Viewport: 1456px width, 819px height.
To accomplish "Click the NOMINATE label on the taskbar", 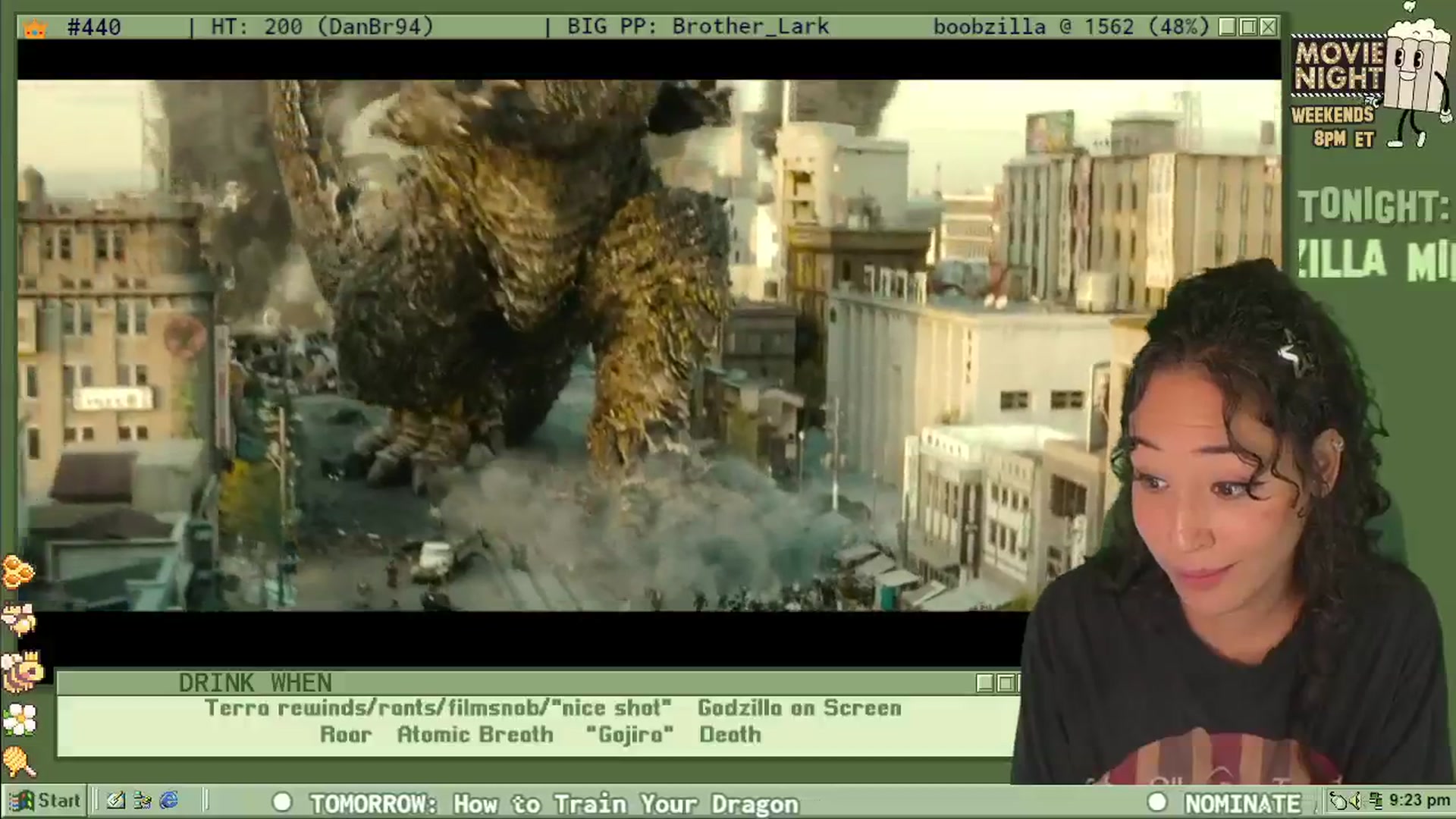I will pos(1242,803).
